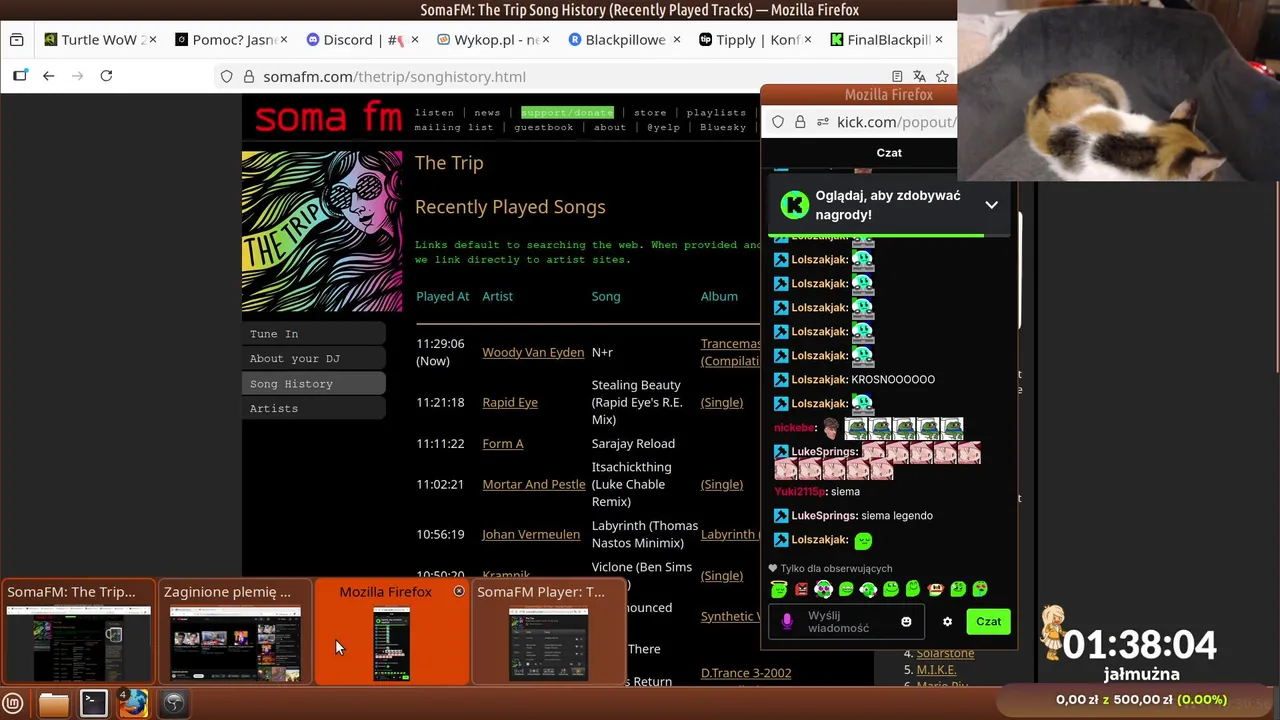The height and width of the screenshot is (720, 1280).
Task: Open the 'store' nav link
Action: 650,112
